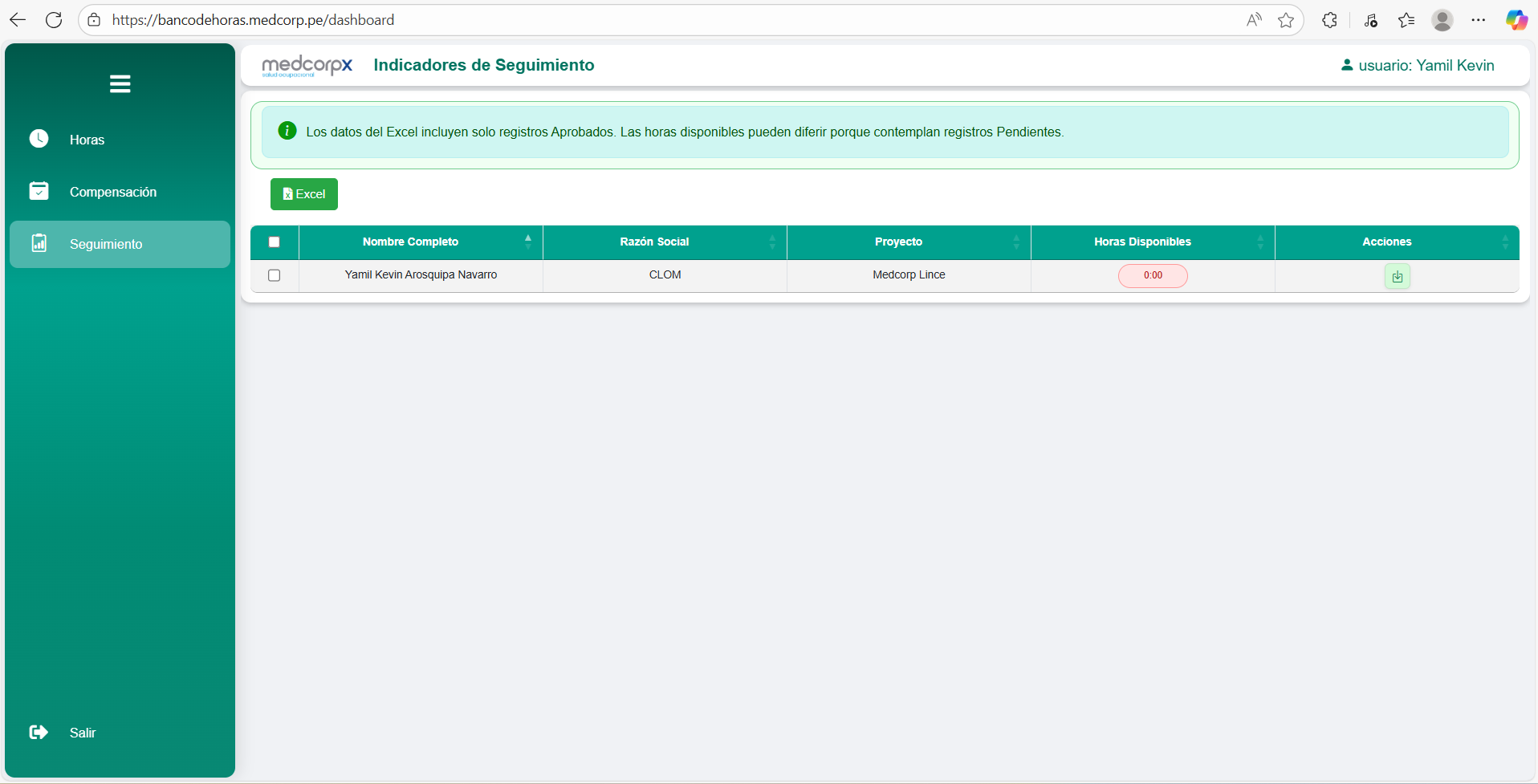Log out using Salir
The width and height of the screenshot is (1538, 784).
click(x=82, y=733)
